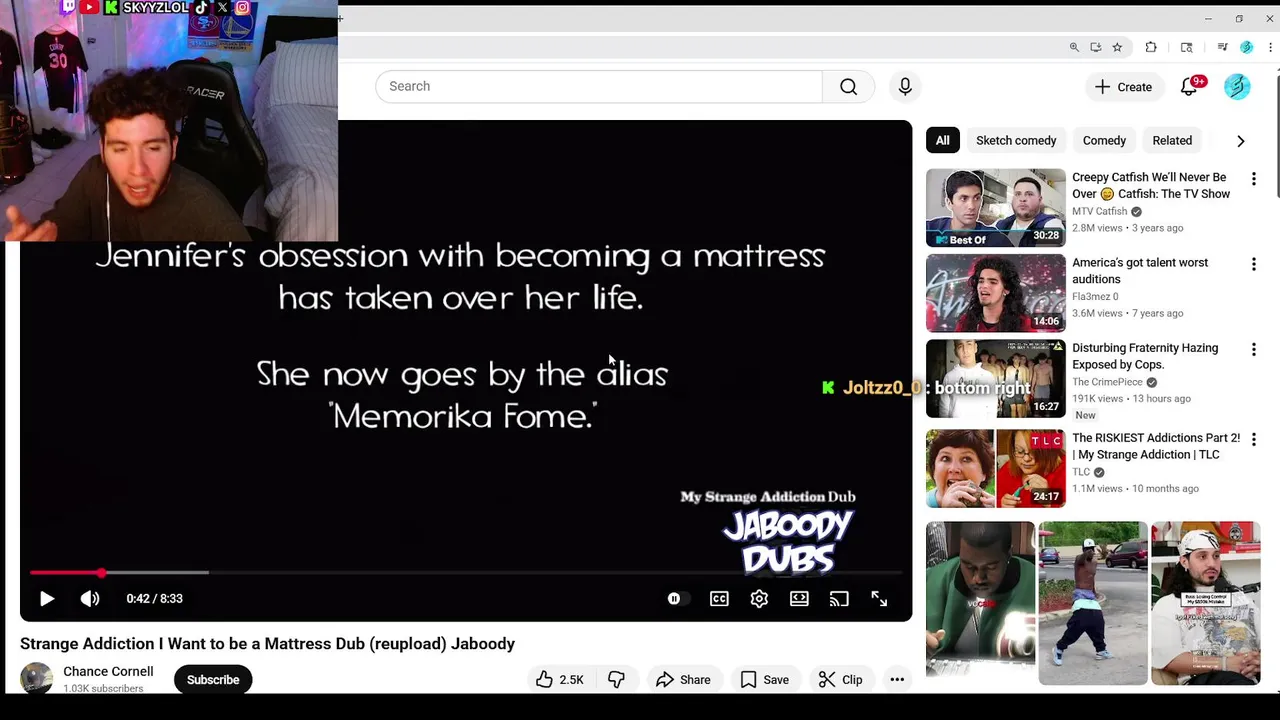The height and width of the screenshot is (720, 1280).
Task: Open the player settings gear
Action: tap(759, 598)
